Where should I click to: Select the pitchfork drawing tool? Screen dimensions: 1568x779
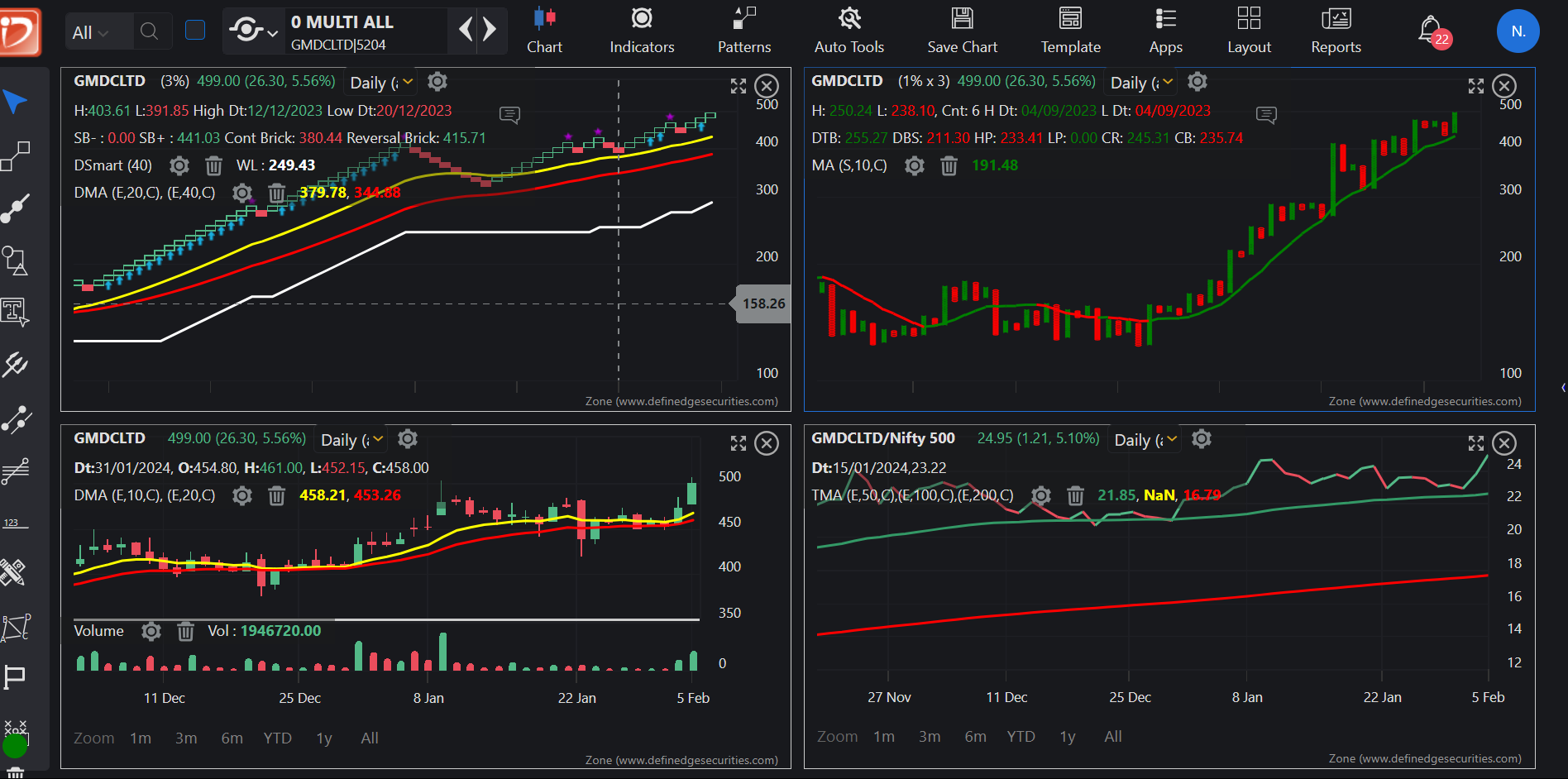coord(16,365)
